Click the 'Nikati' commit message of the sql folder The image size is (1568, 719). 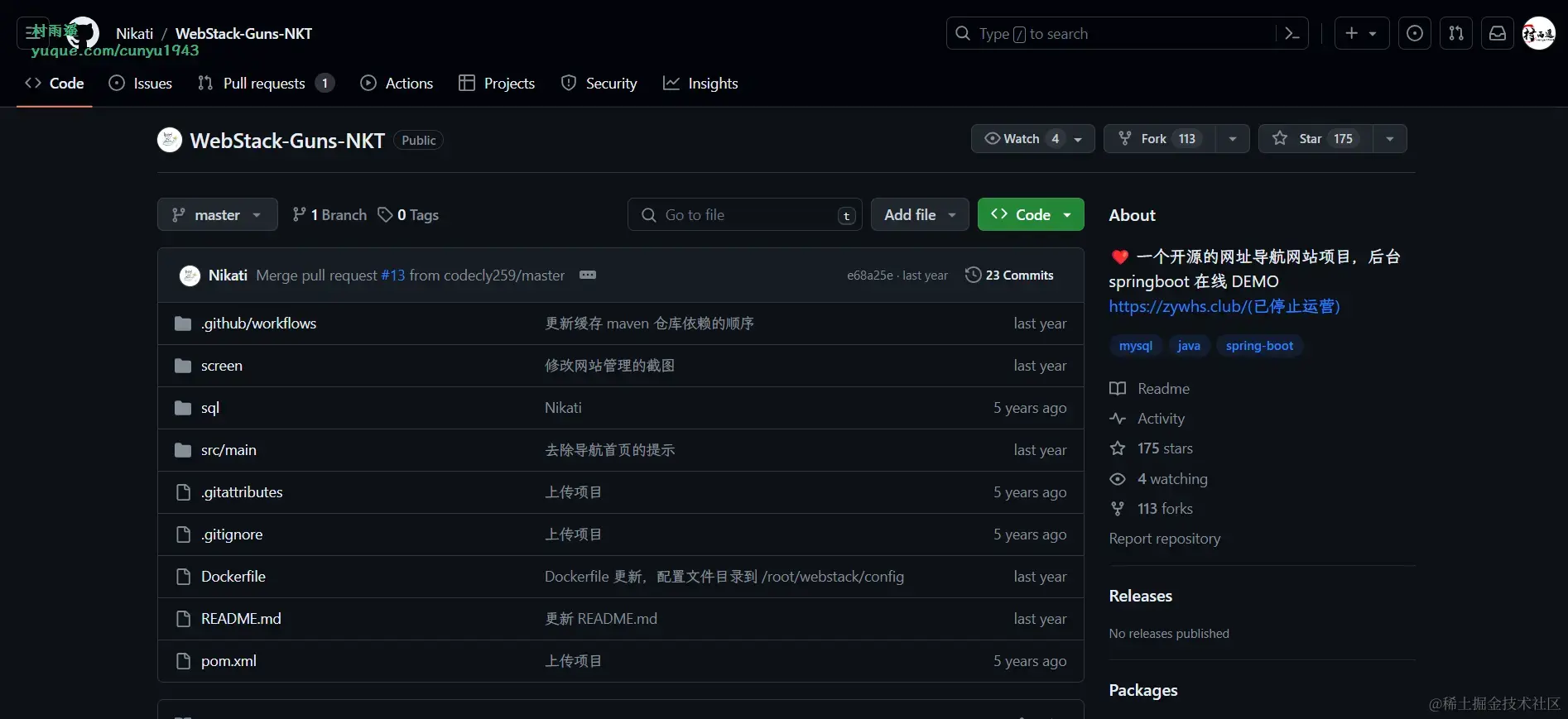pyautogui.click(x=563, y=408)
